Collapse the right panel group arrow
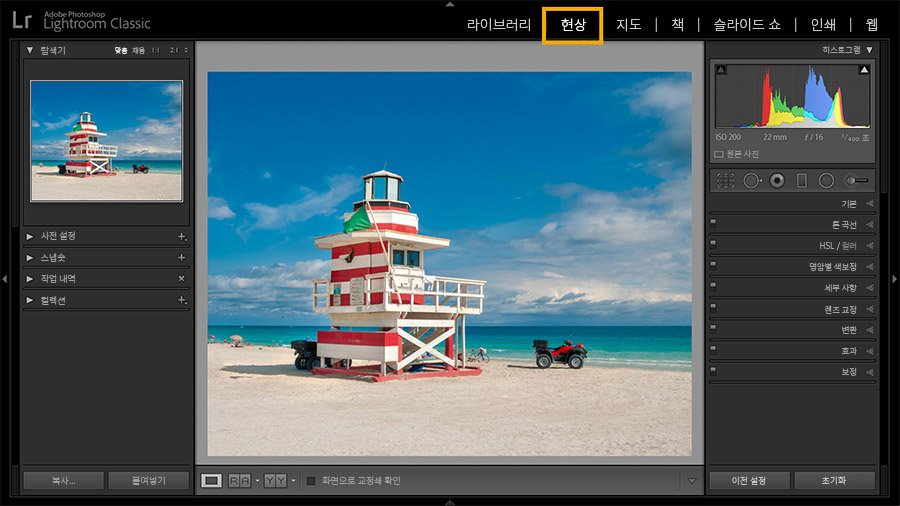Viewport: 900px width, 506px height. (894, 279)
